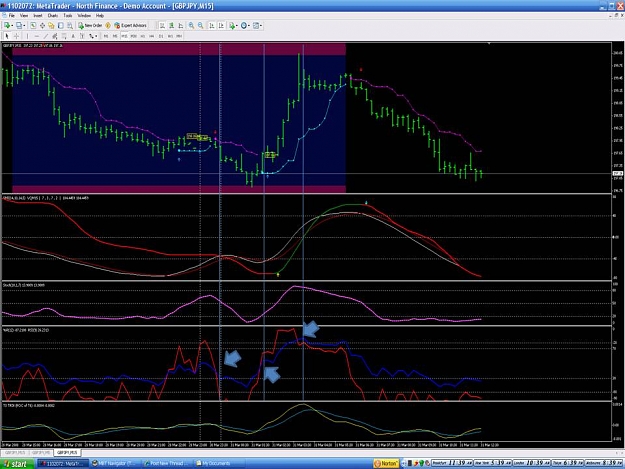
Task: Switch timeframe to H4
Action: 151,36
